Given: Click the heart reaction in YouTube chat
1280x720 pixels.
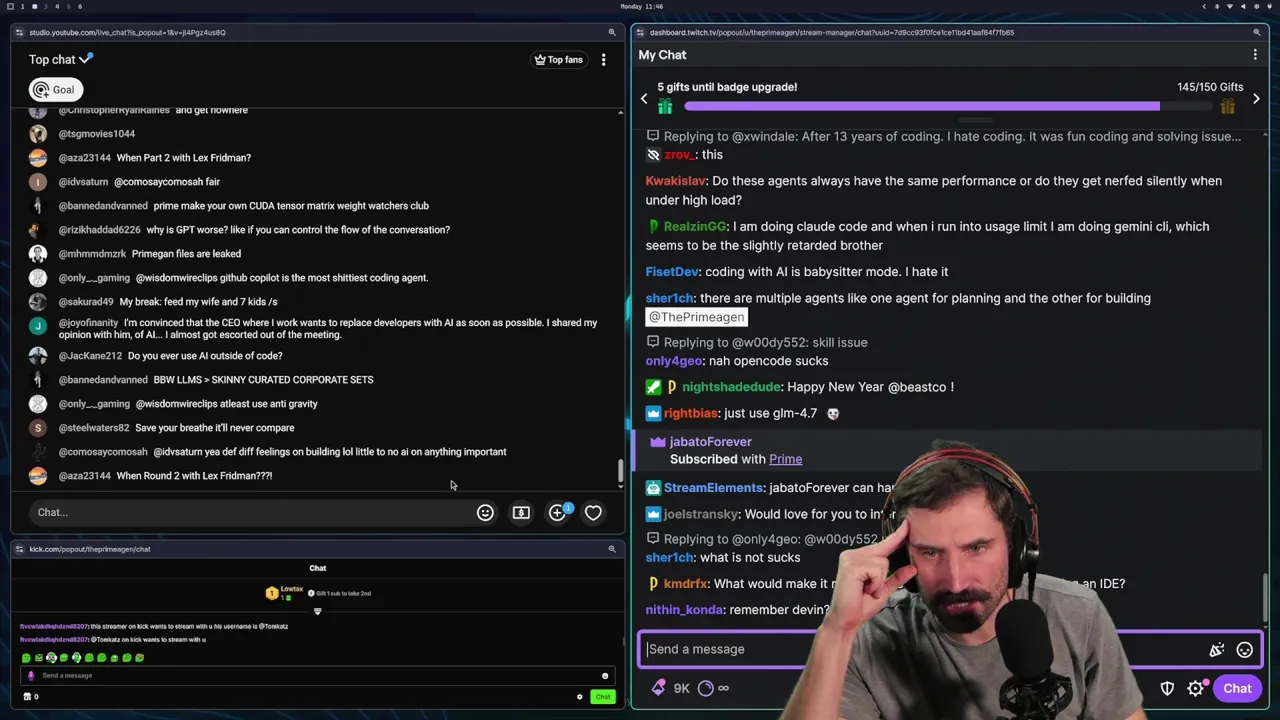Looking at the screenshot, I should (593, 512).
